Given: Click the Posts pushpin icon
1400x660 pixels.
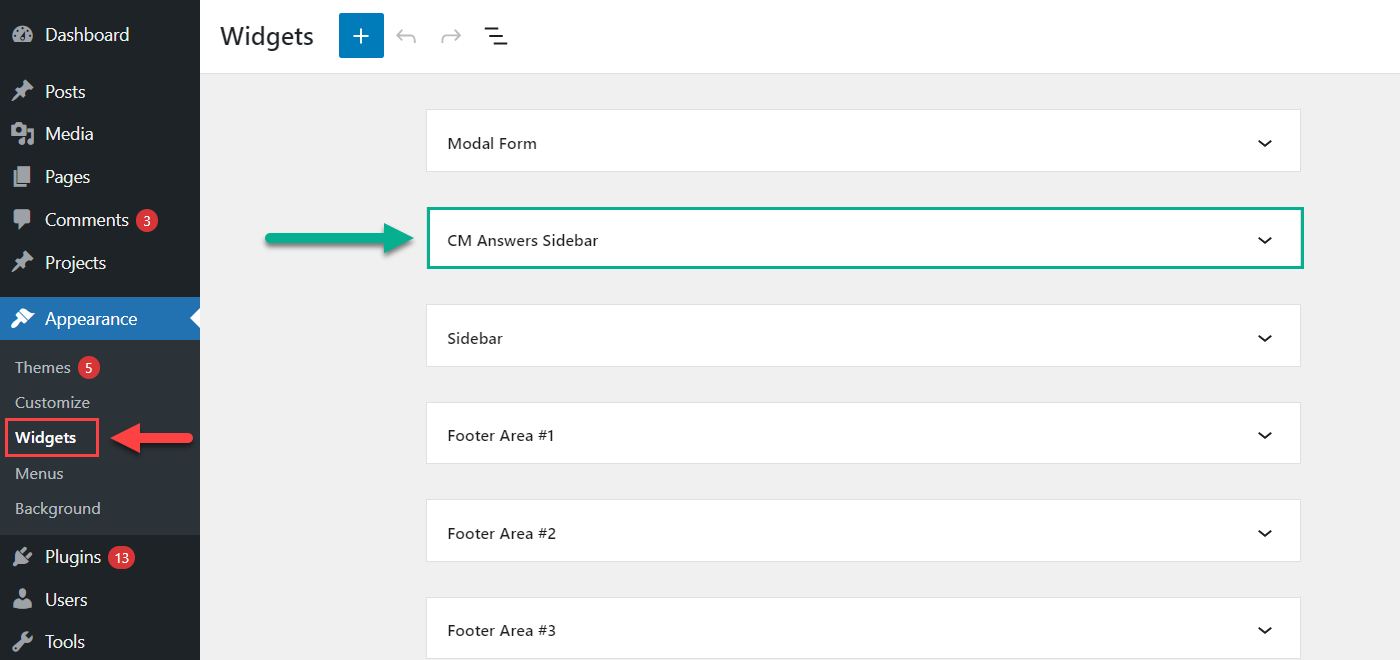Looking at the screenshot, I should click(22, 92).
